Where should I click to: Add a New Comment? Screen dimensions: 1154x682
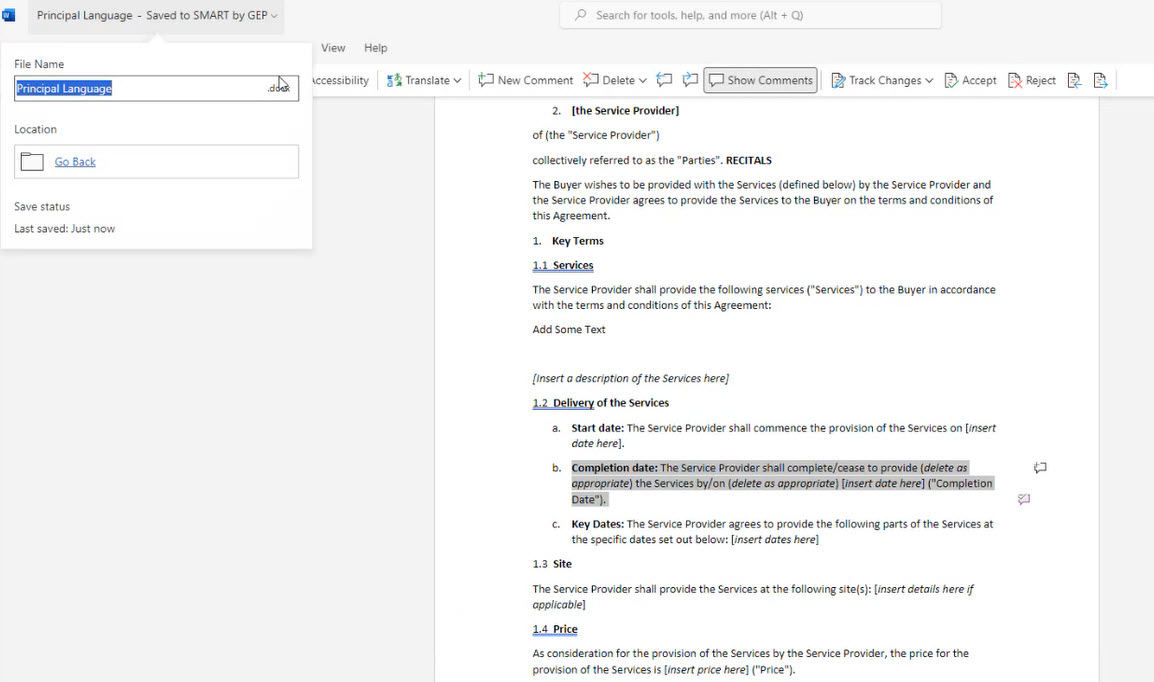[x=525, y=80]
